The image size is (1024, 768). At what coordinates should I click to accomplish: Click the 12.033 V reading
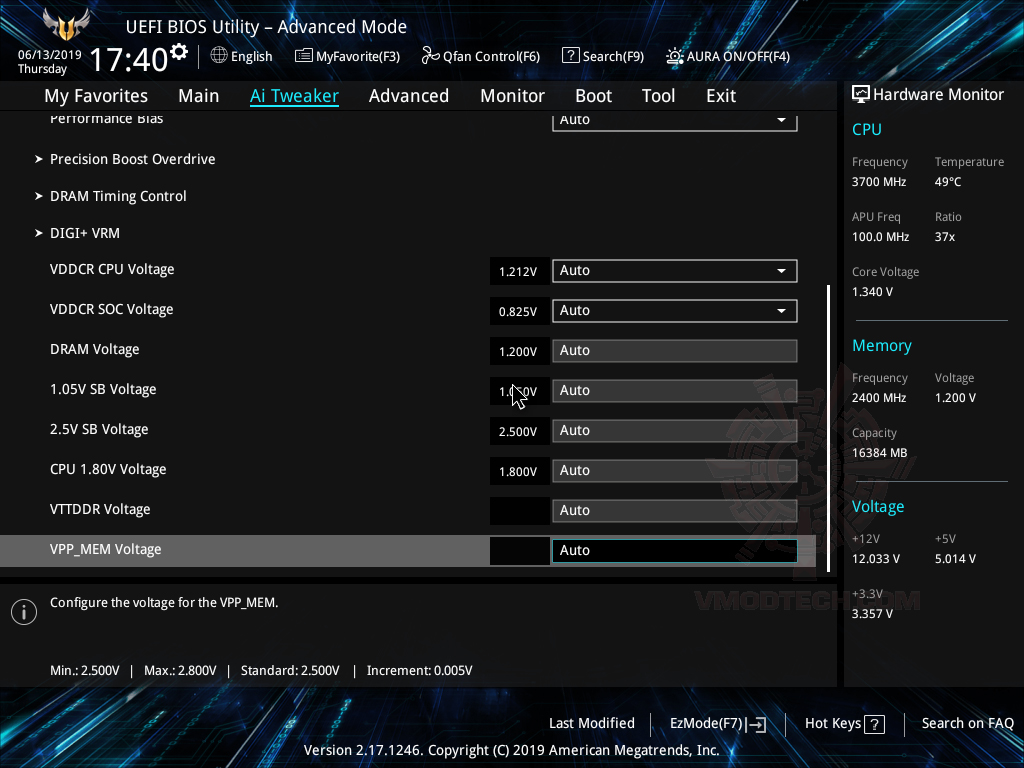coord(876,559)
